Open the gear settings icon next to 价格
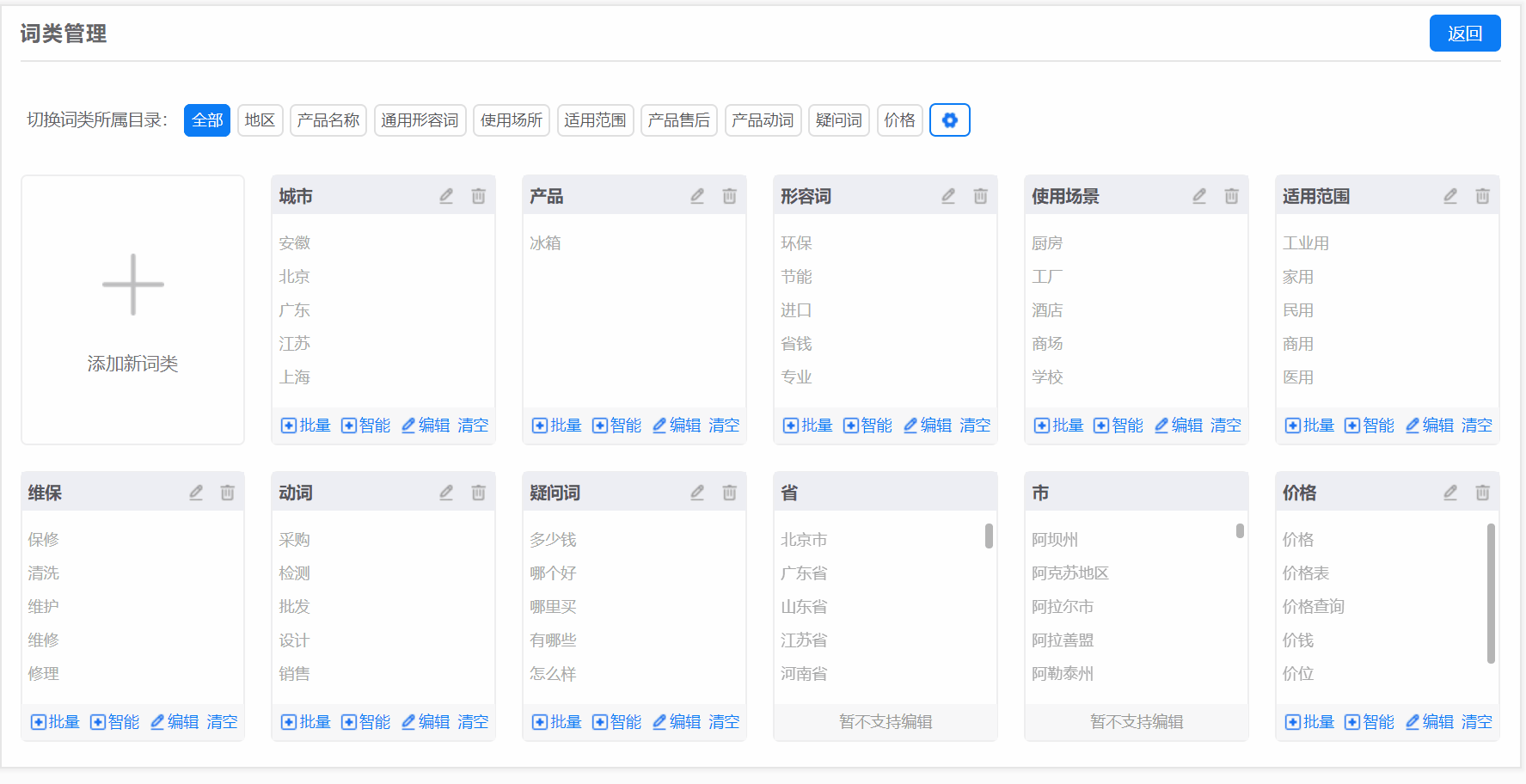 click(x=949, y=120)
